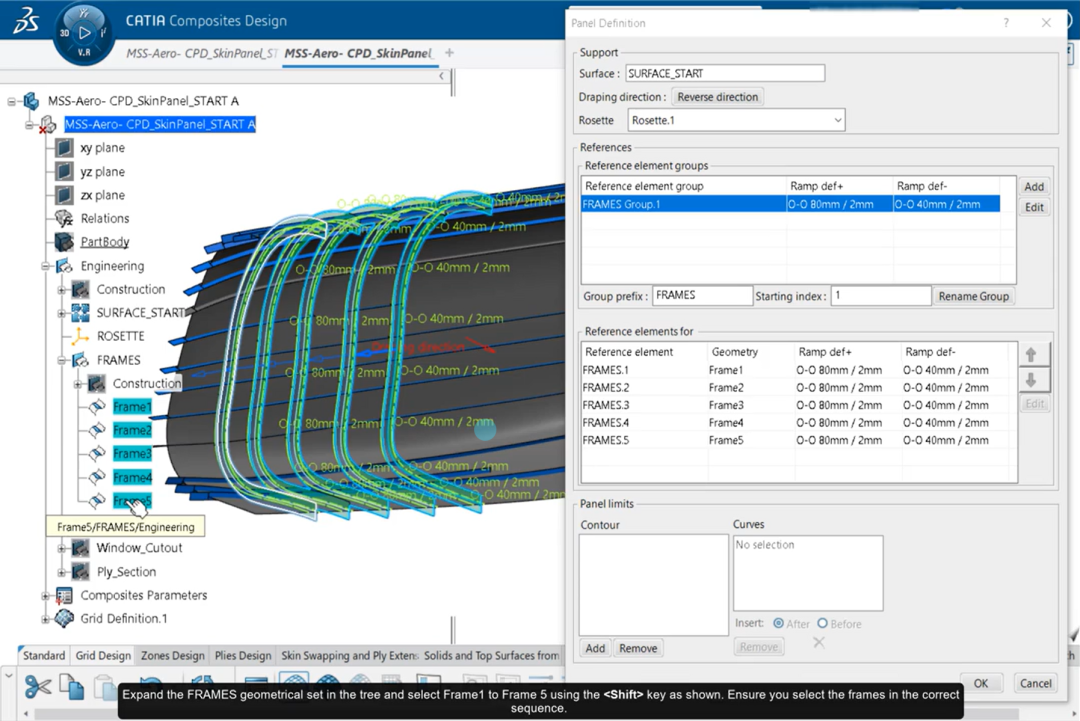This screenshot has width=1080, height=721.
Task: Click the Composites Parameters icon
Action: tap(64, 595)
